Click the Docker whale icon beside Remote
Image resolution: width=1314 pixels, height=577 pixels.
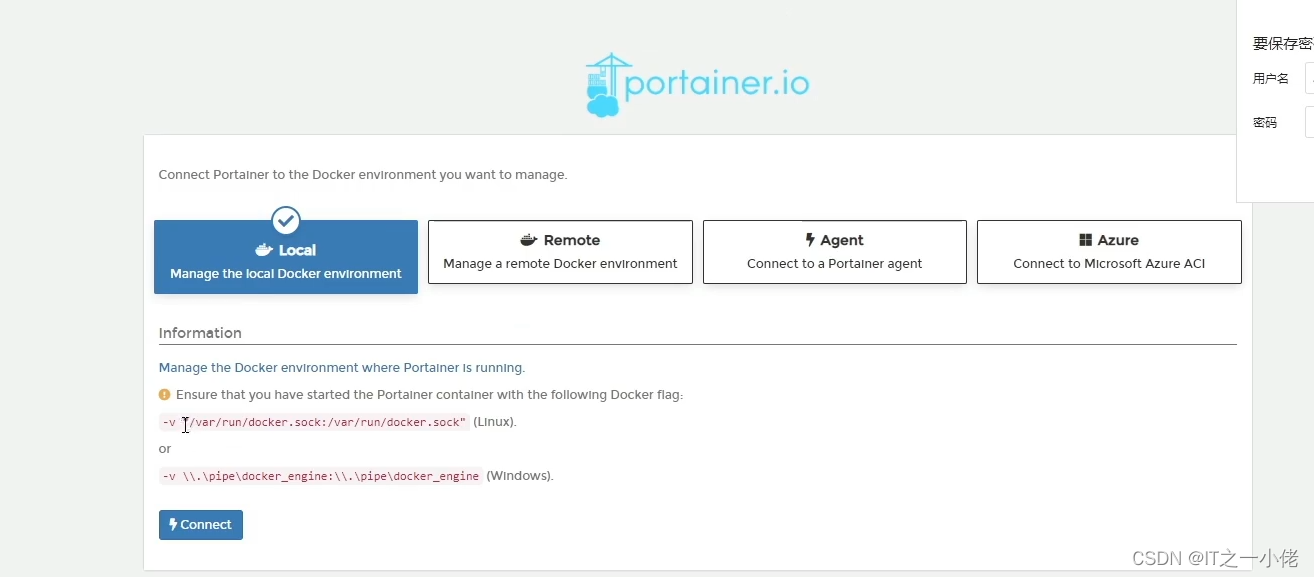(529, 240)
